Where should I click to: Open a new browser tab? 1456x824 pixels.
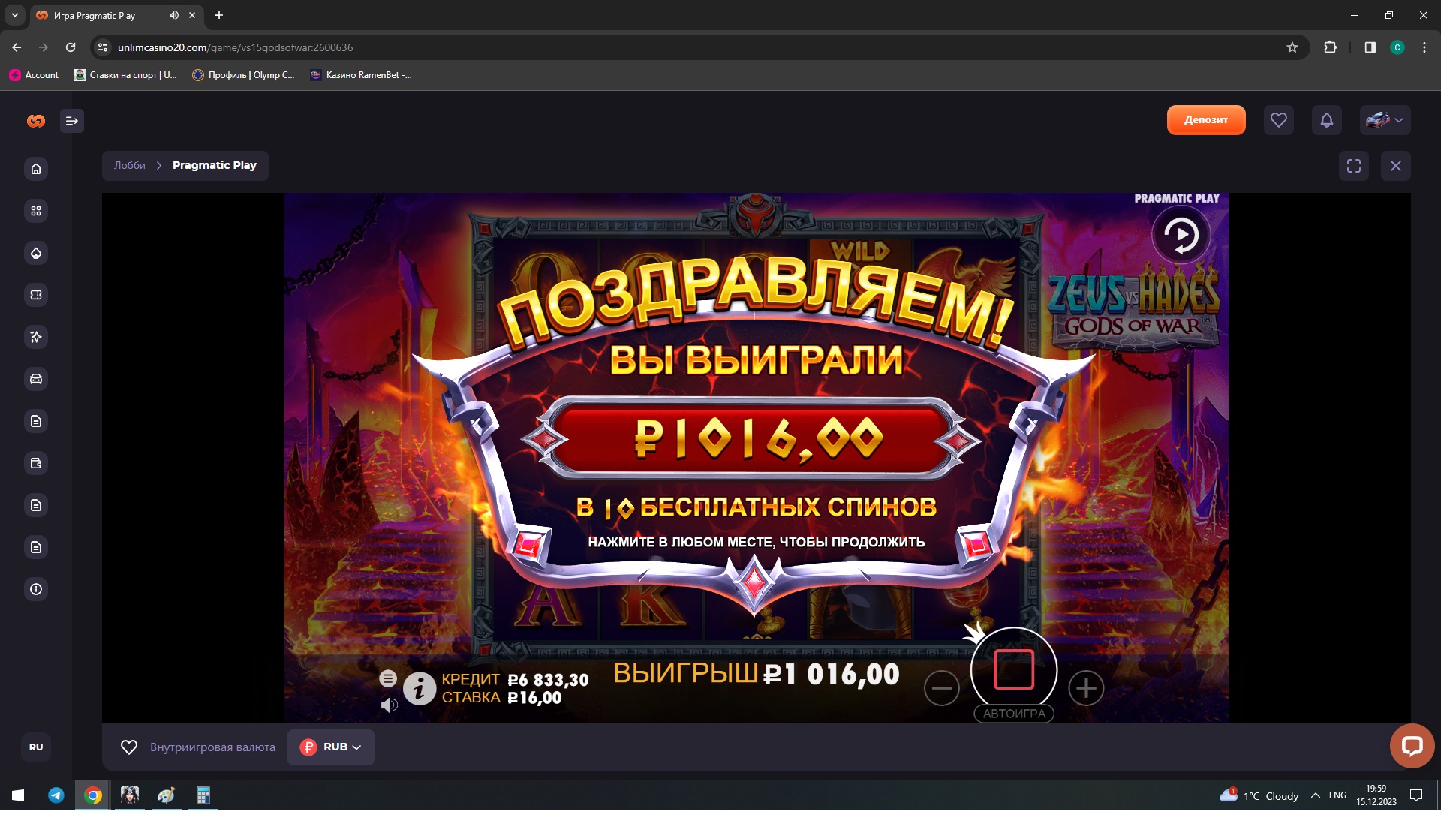[219, 15]
